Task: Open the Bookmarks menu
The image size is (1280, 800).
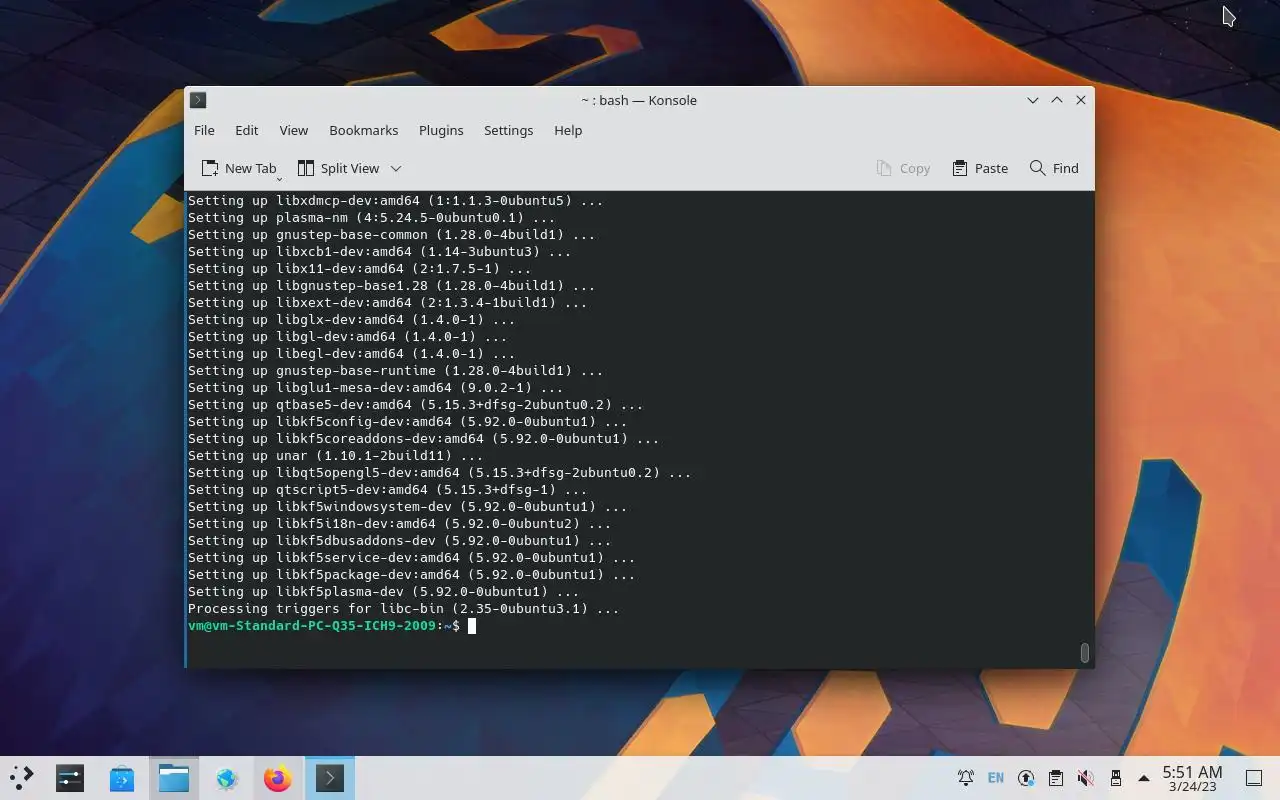Action: pos(363,130)
